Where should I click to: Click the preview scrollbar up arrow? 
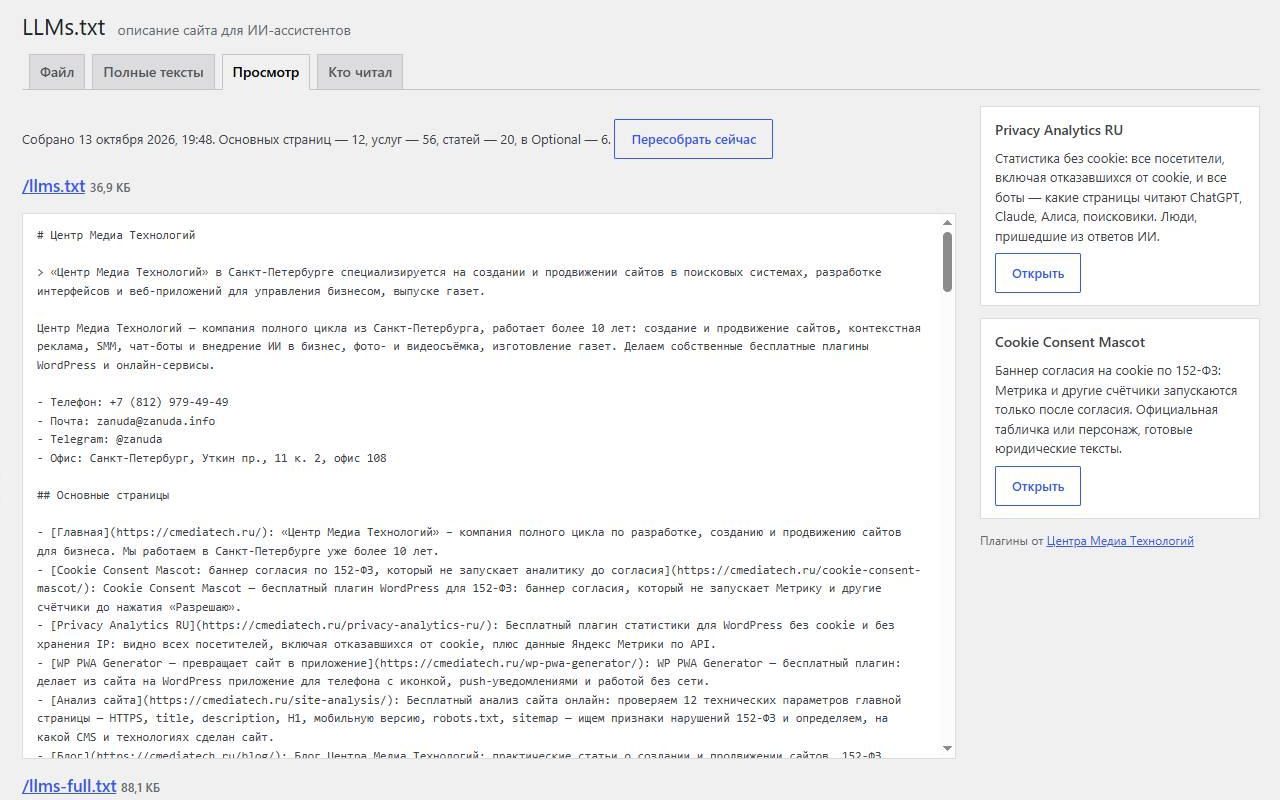[947, 223]
